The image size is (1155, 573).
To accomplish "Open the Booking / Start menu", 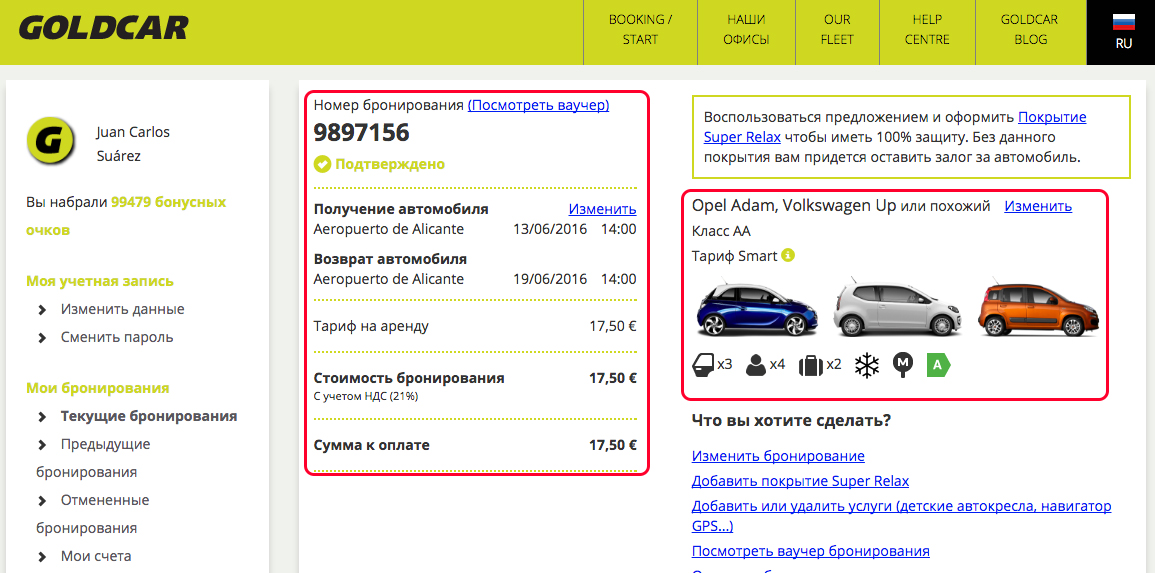I will click(x=640, y=30).
